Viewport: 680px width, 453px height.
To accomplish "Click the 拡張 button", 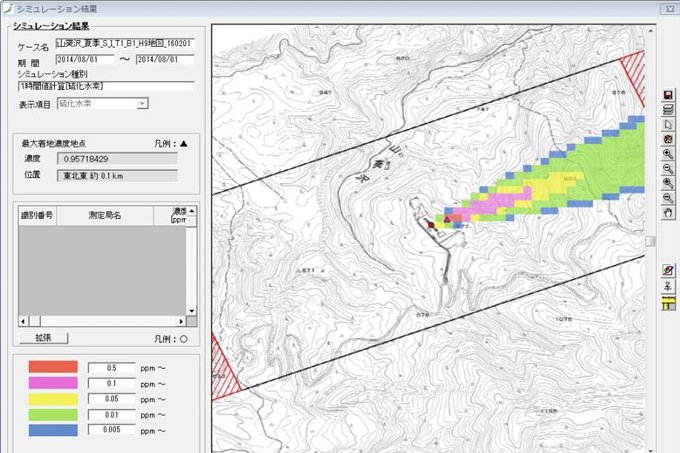I will click(x=43, y=337).
